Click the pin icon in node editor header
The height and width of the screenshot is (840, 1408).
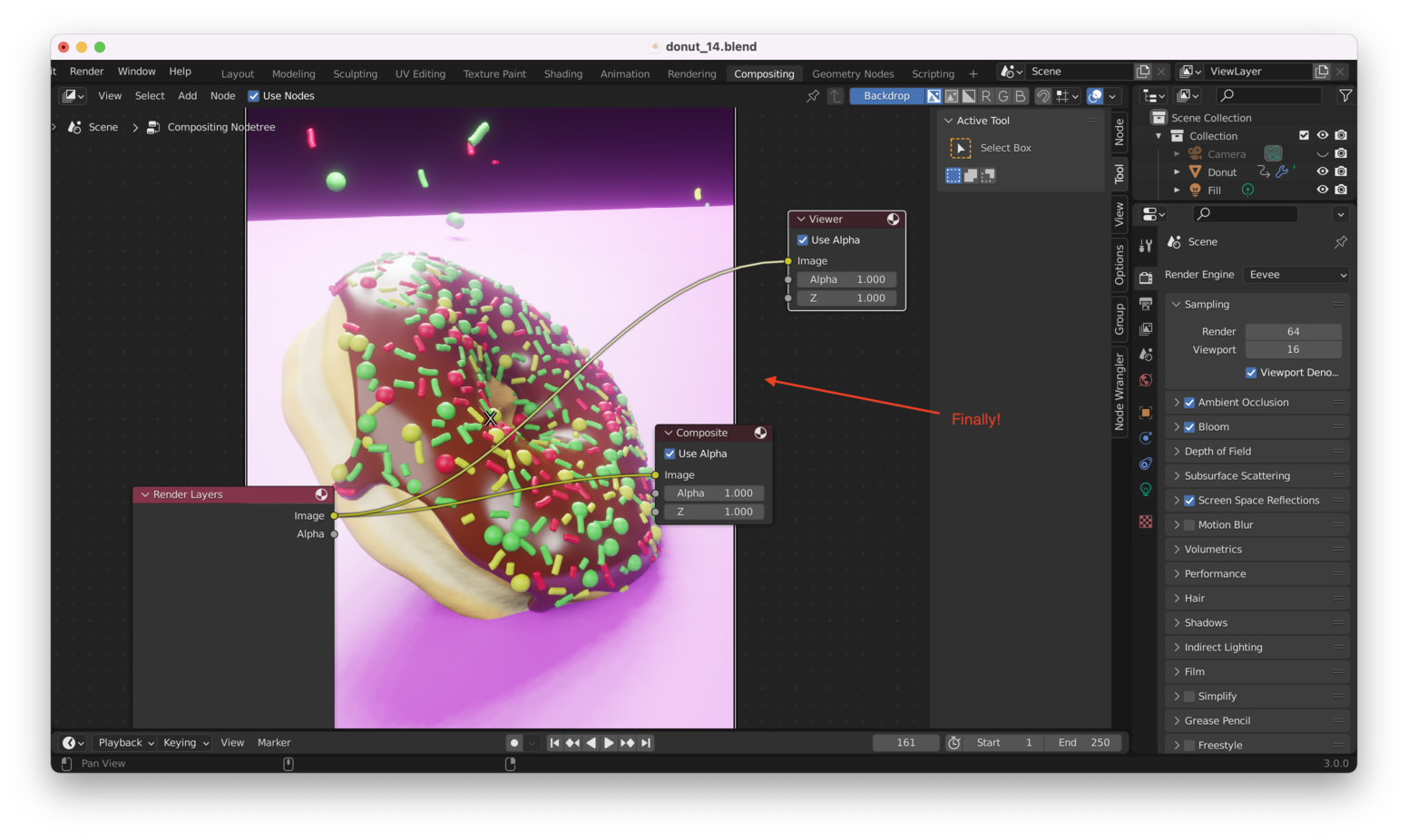tap(813, 96)
